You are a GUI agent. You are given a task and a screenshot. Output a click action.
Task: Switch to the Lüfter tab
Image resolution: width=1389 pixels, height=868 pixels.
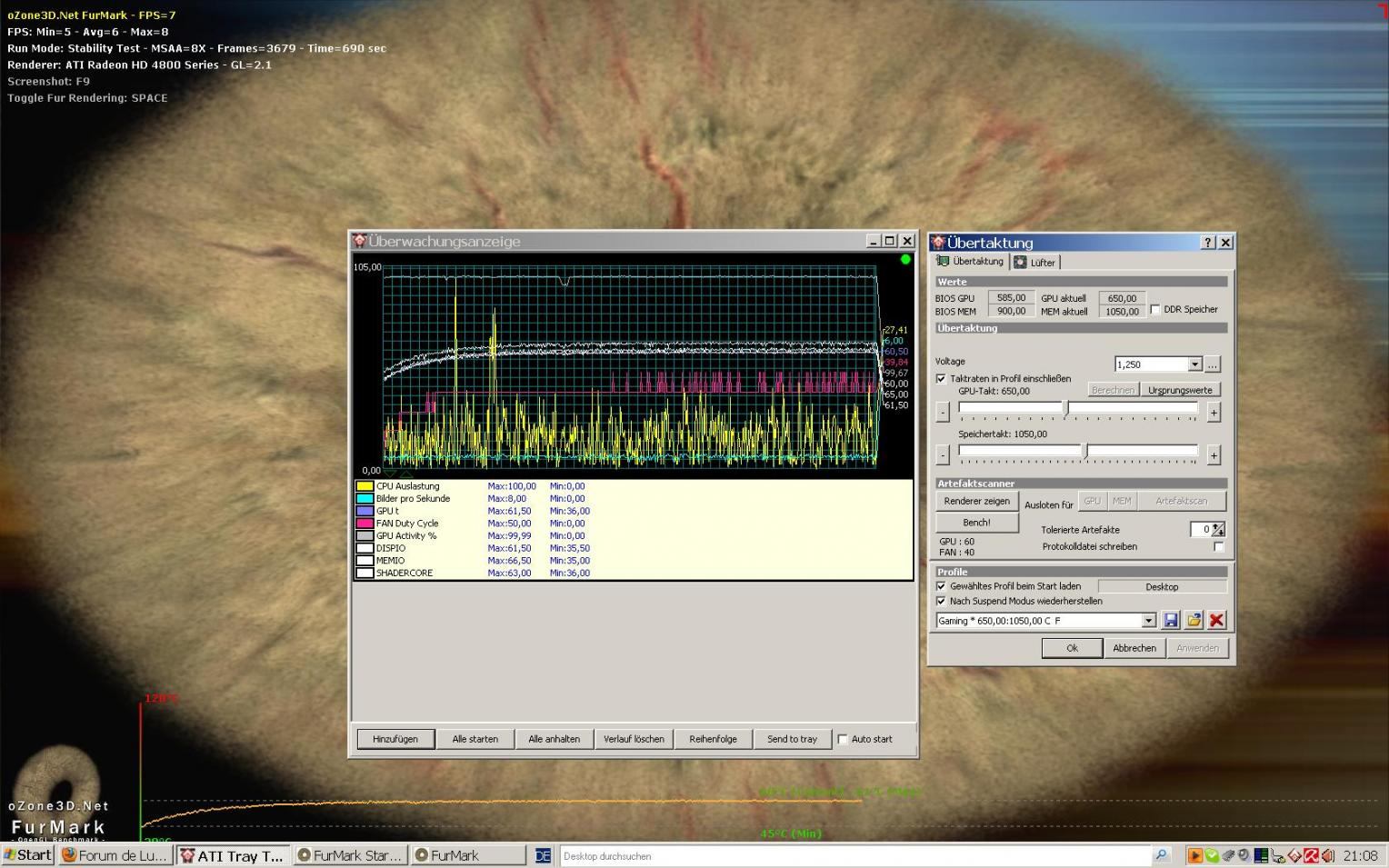(x=1035, y=262)
